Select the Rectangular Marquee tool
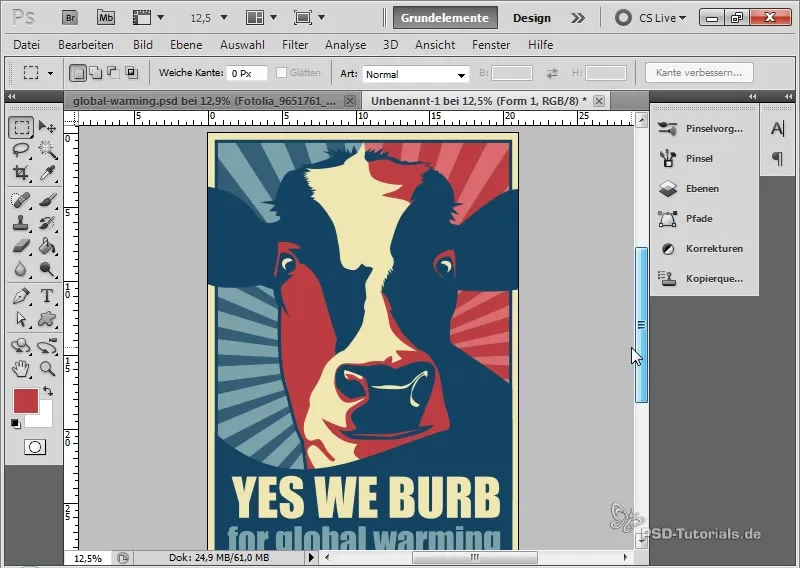 coord(21,127)
